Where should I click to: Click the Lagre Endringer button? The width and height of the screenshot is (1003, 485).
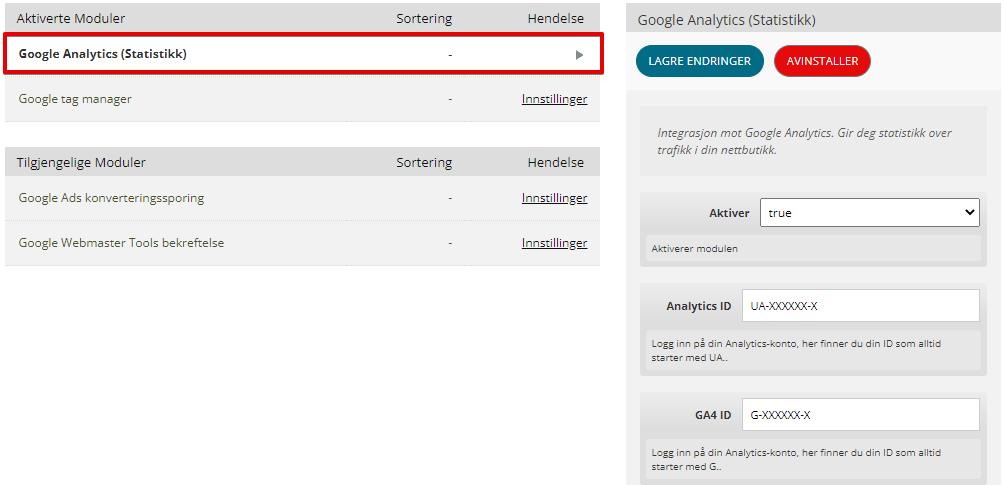pyautogui.click(x=699, y=61)
